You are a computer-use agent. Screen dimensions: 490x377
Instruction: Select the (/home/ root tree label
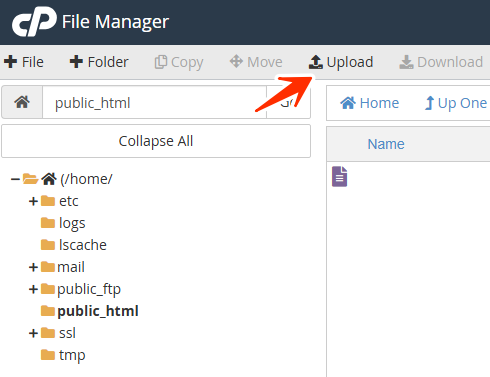(86, 179)
